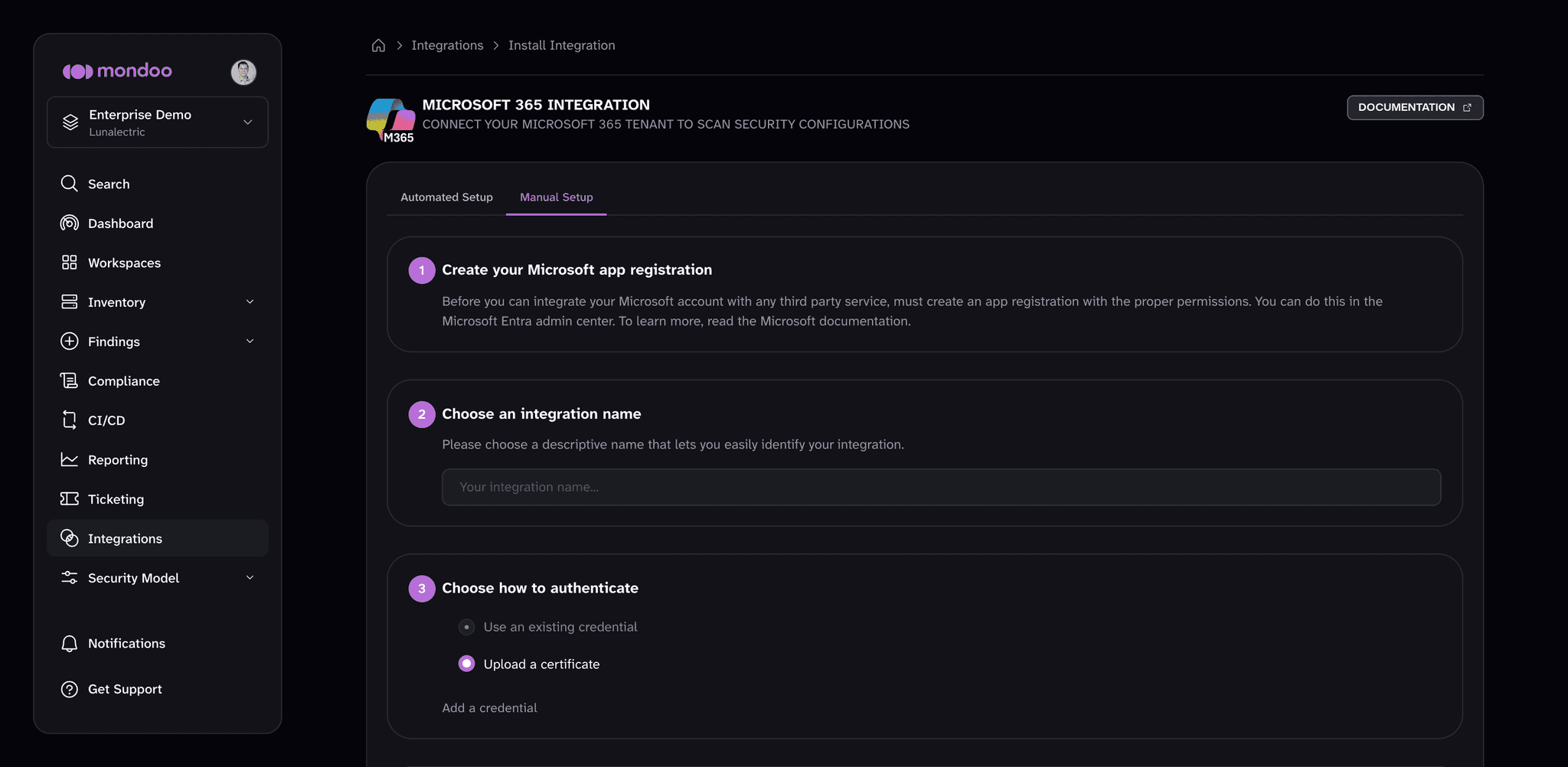Click the Inventory server icon
Viewport: 1568px width, 767px height.
(x=70, y=302)
